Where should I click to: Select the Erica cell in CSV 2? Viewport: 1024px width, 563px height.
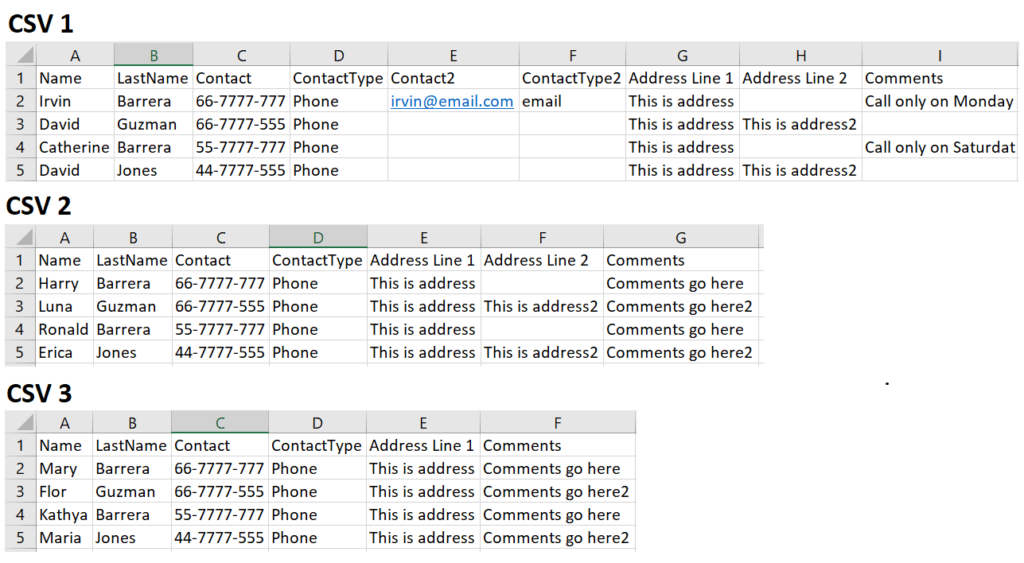pos(64,353)
